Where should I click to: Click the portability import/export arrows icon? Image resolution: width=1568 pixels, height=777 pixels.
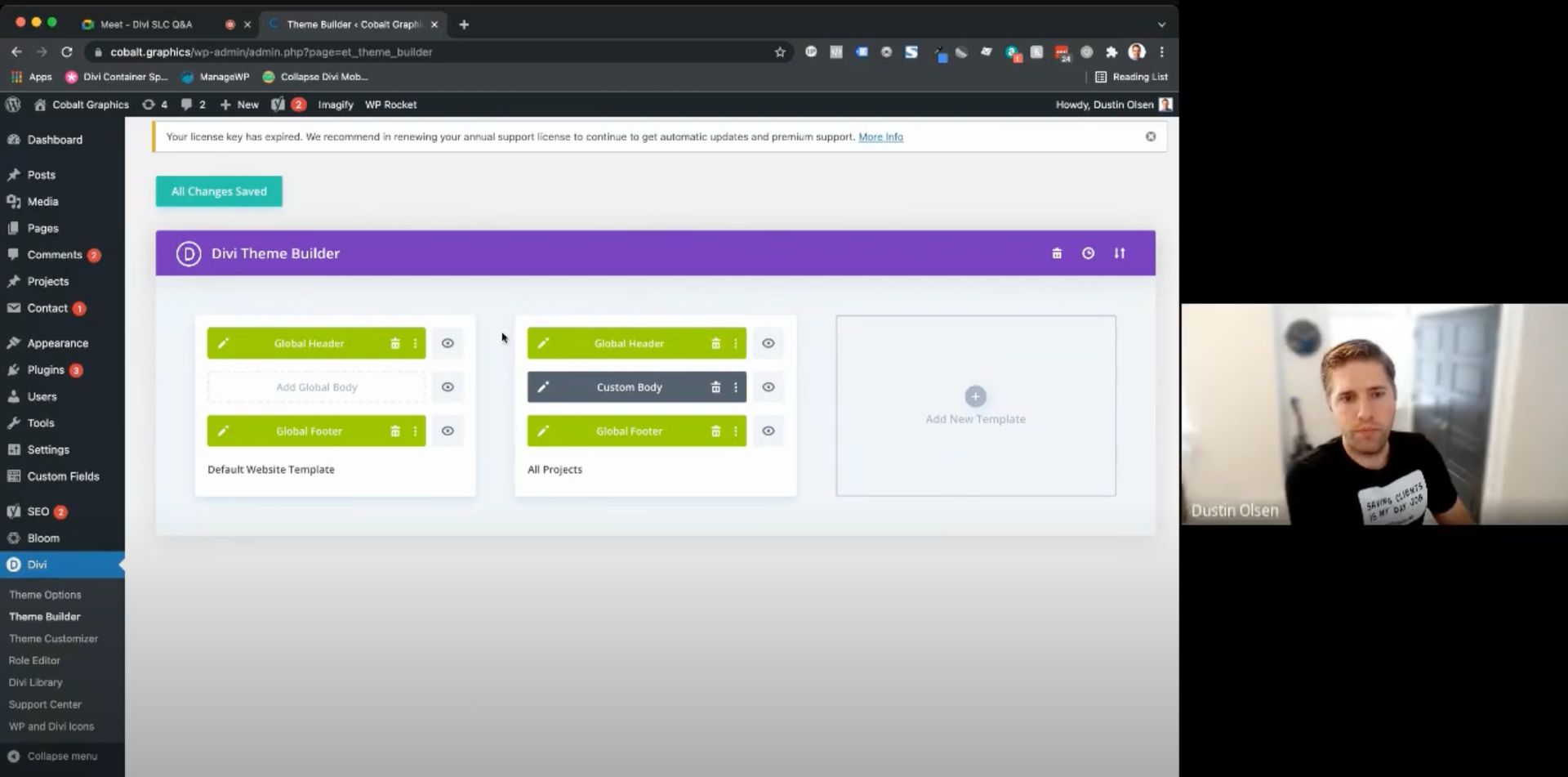tap(1119, 253)
